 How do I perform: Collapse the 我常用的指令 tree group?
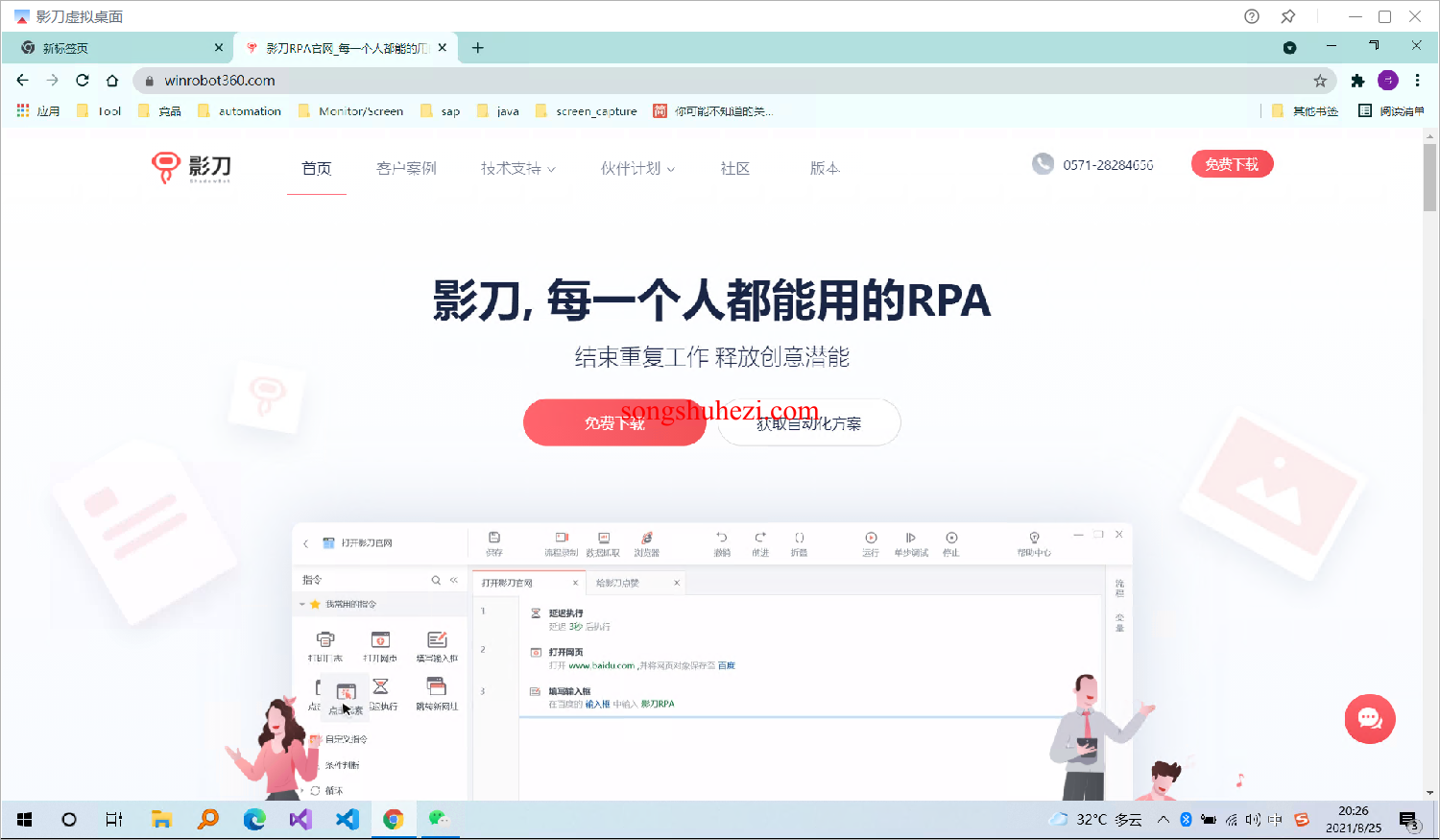click(302, 605)
